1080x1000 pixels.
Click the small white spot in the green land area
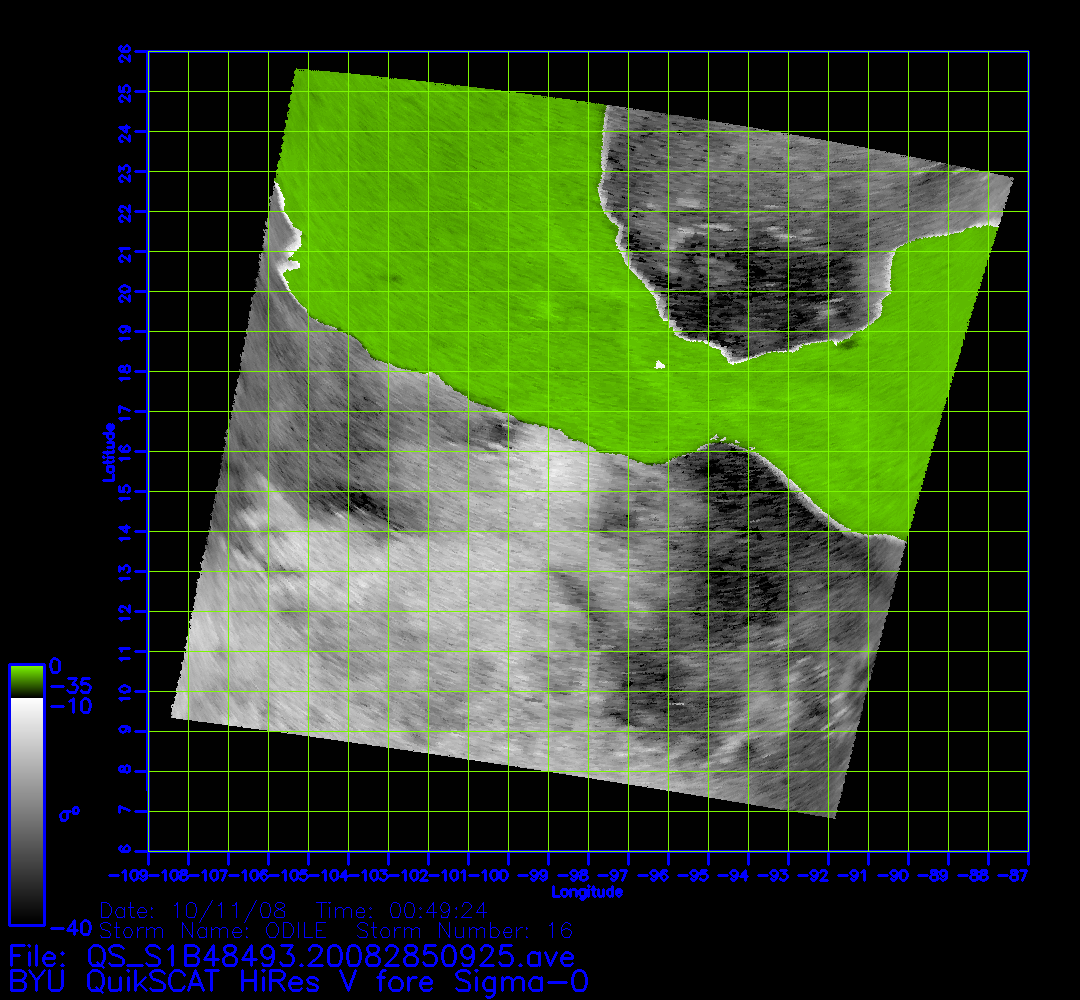click(659, 365)
